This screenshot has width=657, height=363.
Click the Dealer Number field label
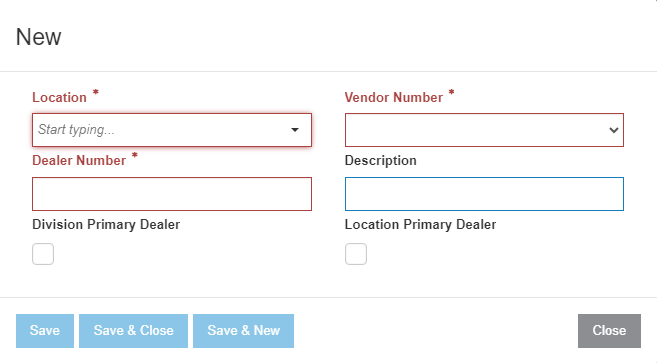click(79, 161)
